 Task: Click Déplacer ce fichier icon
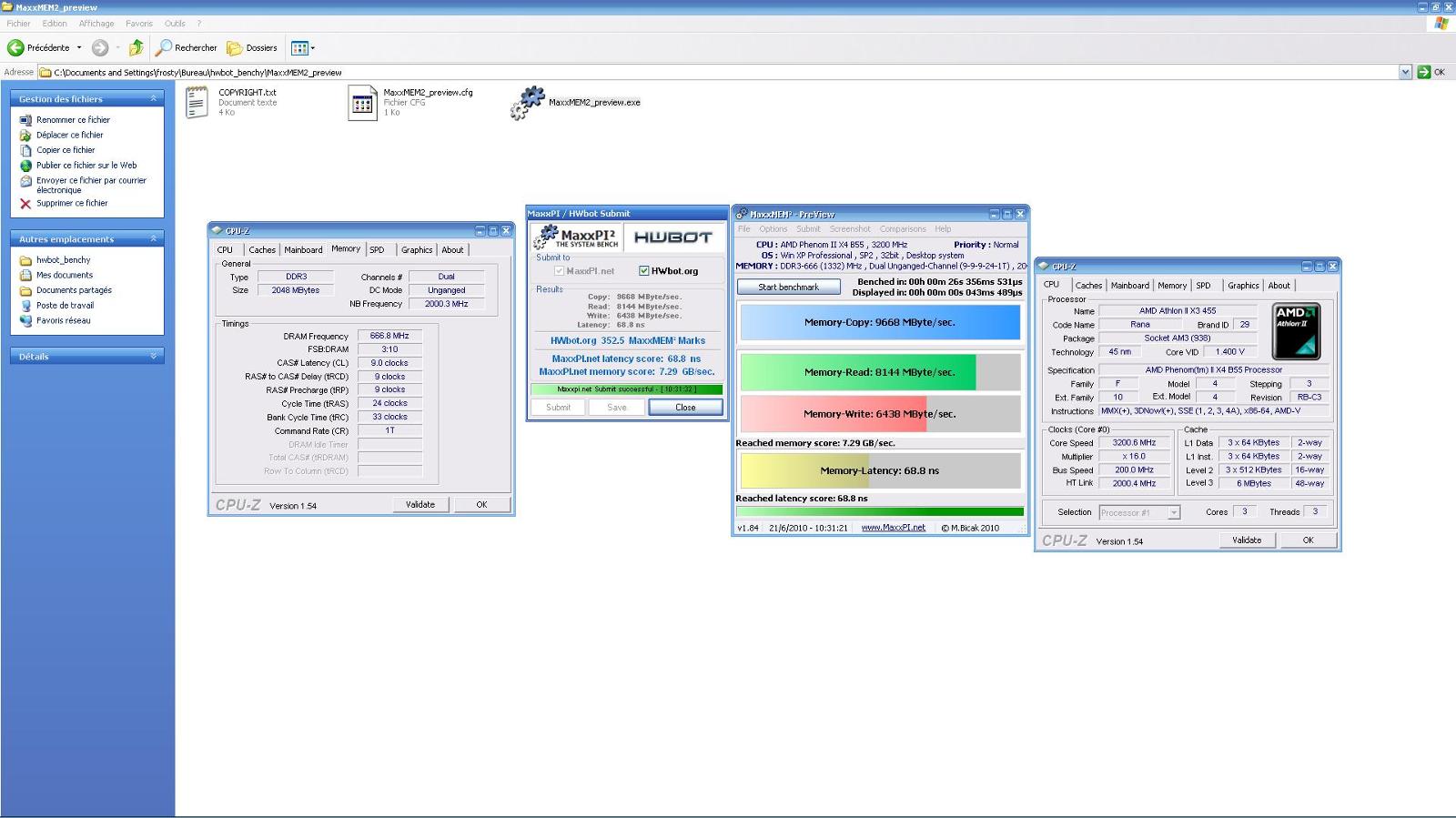25,135
